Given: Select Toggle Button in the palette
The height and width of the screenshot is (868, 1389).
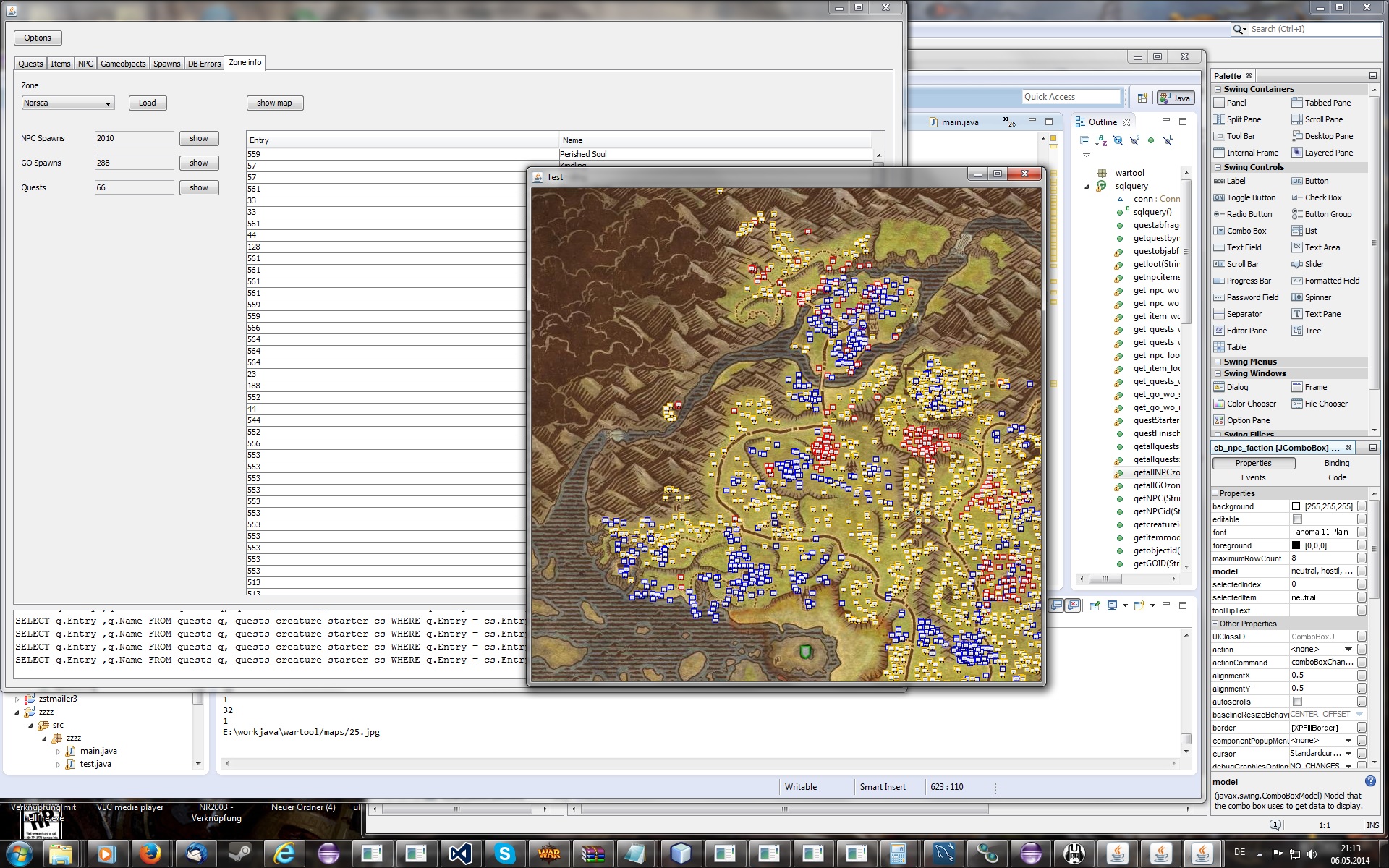Looking at the screenshot, I should pyautogui.click(x=1245, y=197).
